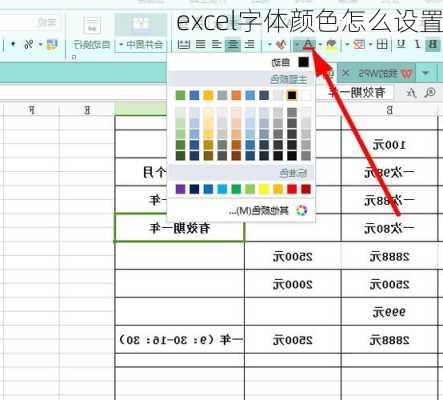Select the cell containing 100元
443x400 pixels.
389,145
